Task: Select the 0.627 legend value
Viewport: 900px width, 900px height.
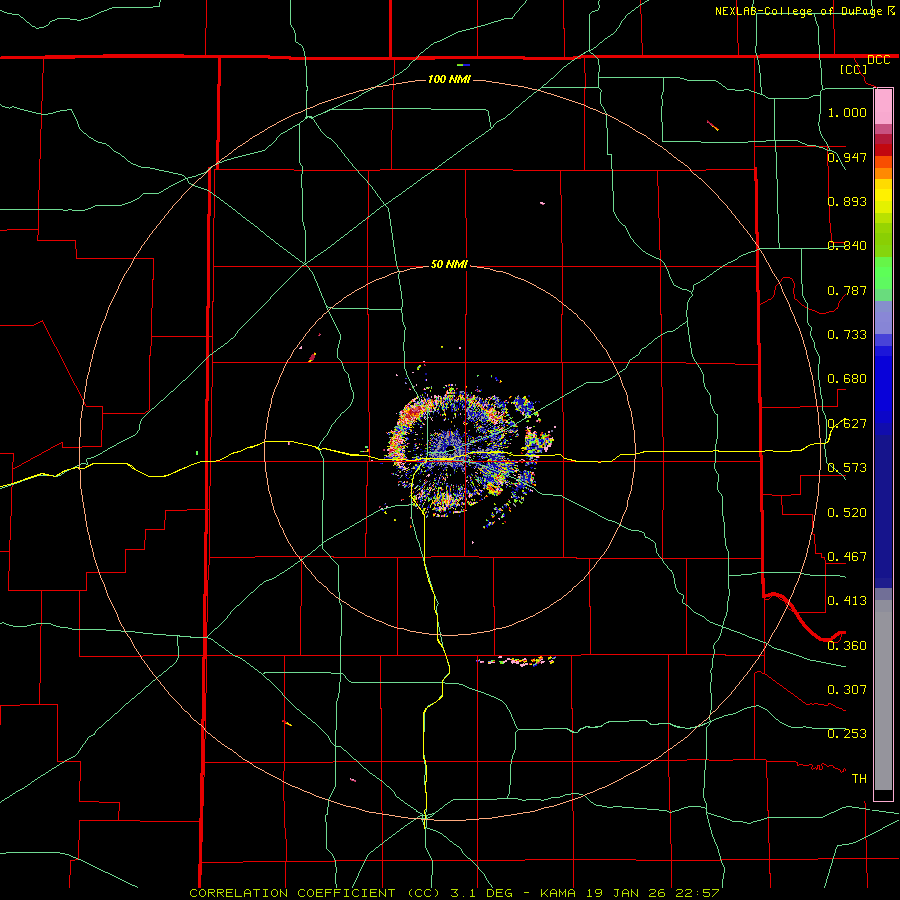Action: (x=847, y=424)
